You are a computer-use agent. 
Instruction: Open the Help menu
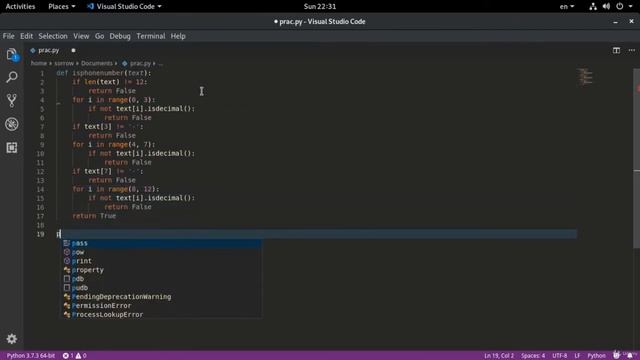(x=178, y=36)
